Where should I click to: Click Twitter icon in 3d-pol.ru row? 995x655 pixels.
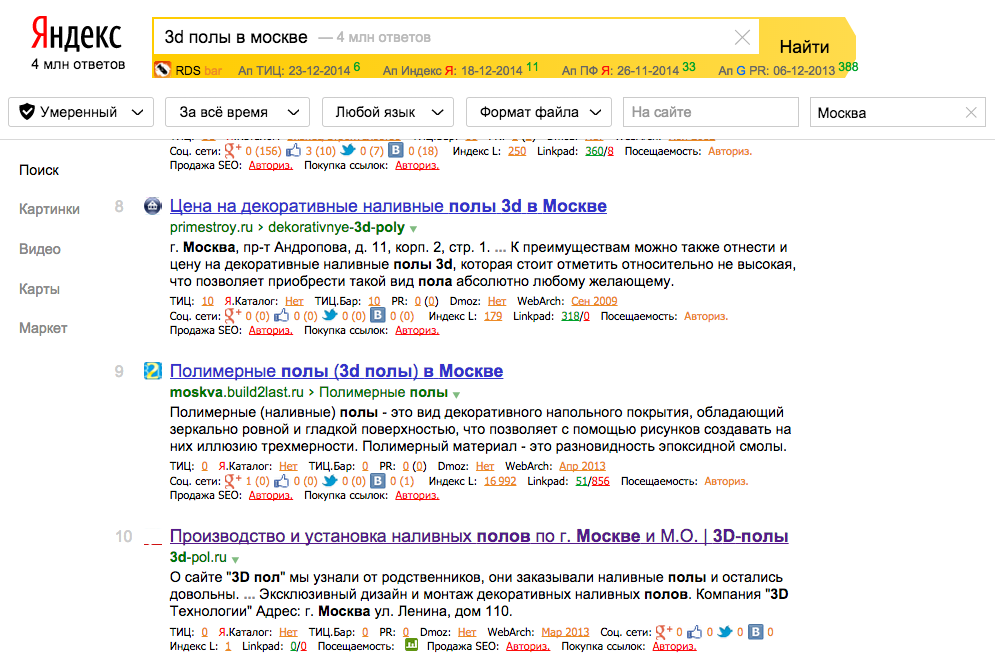(x=725, y=632)
